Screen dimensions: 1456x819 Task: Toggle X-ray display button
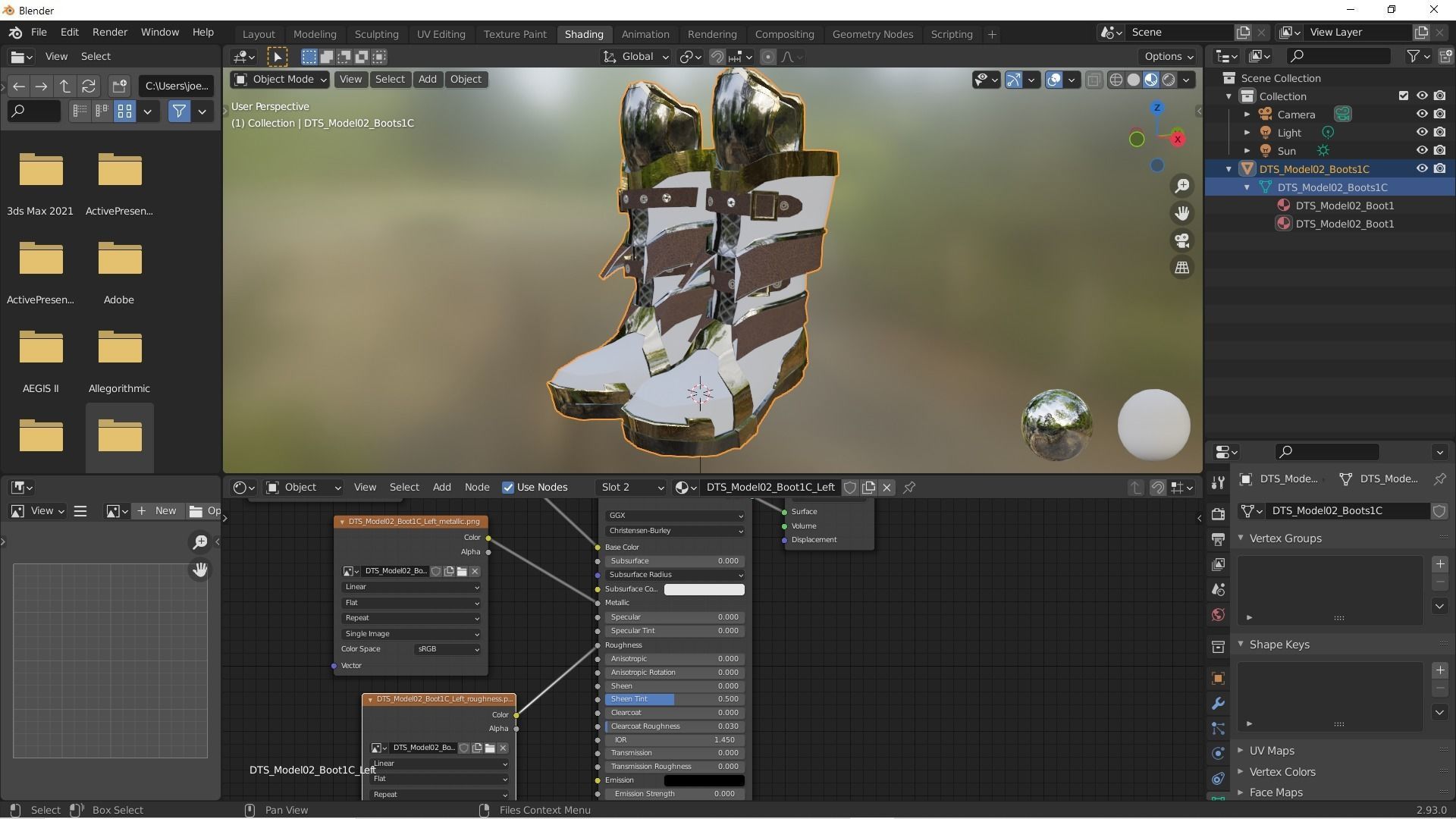click(1094, 80)
